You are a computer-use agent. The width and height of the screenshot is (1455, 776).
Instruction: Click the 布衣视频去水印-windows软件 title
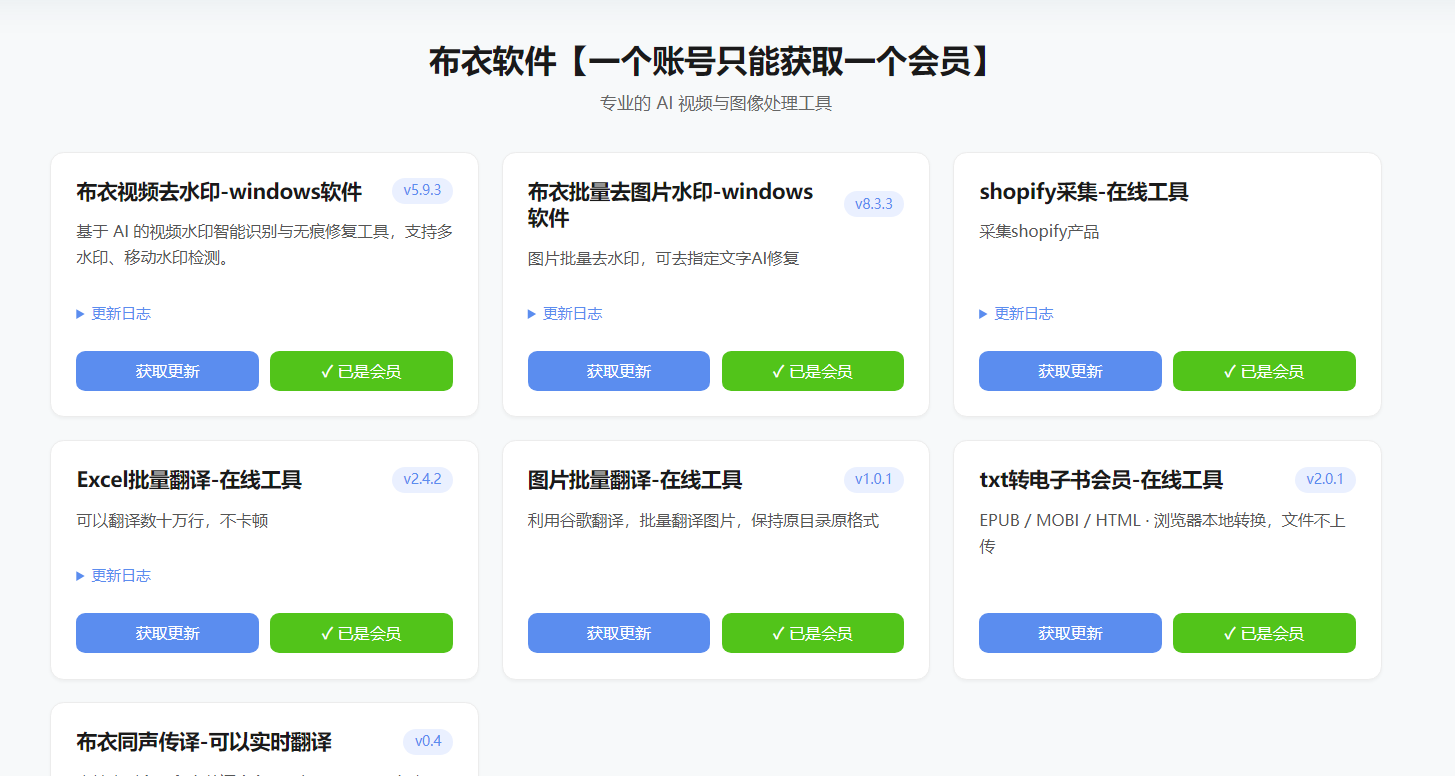point(219,191)
